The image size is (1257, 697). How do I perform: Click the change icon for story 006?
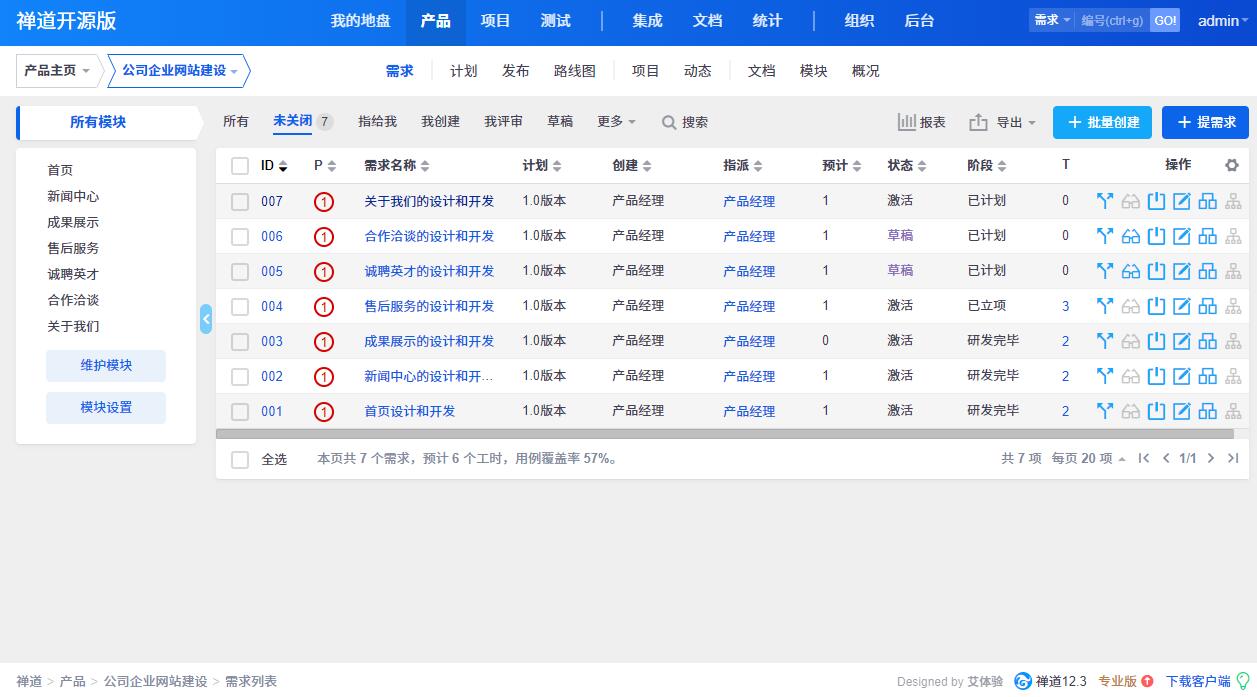[x=1105, y=236]
